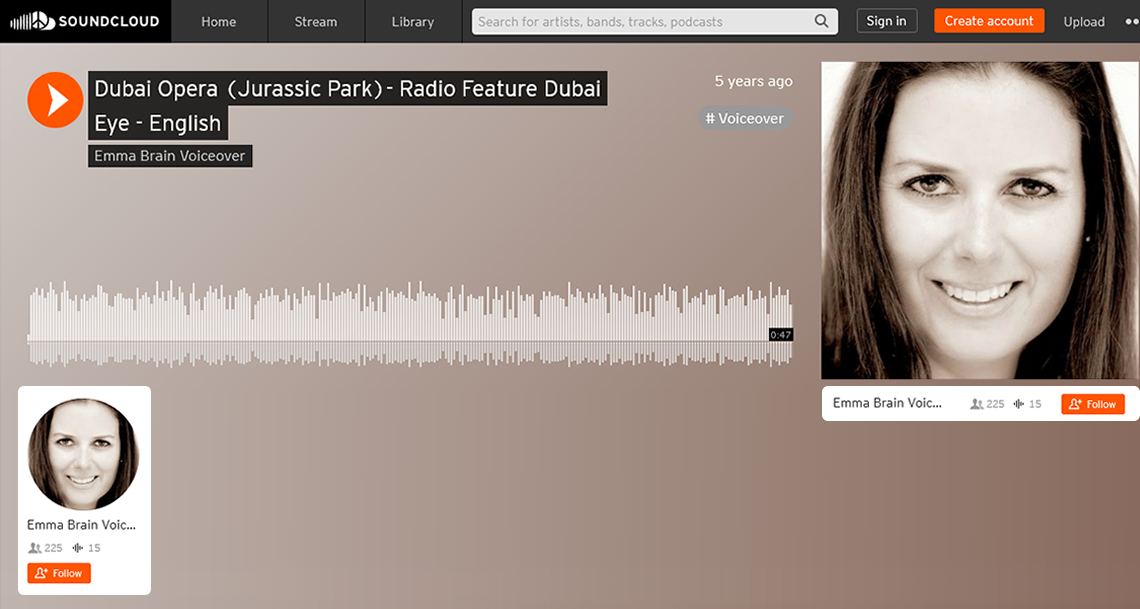Go to the Stream tab
Screen dimensions: 1140x609
[316, 22]
